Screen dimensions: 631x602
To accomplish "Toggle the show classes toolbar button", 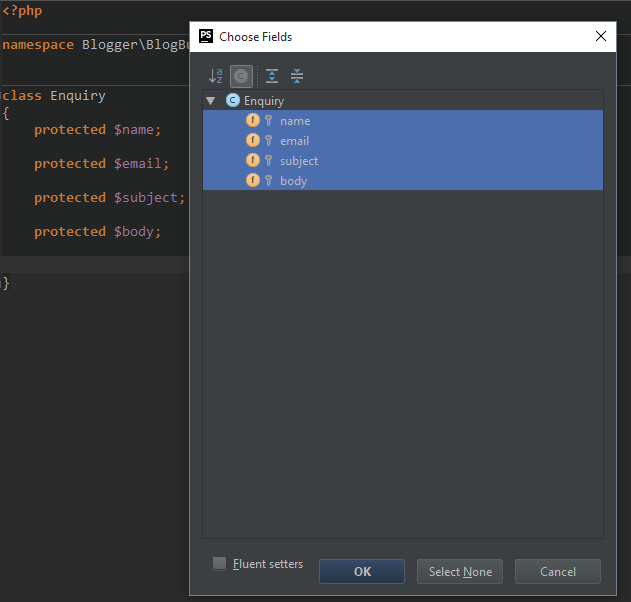I will pos(241,76).
